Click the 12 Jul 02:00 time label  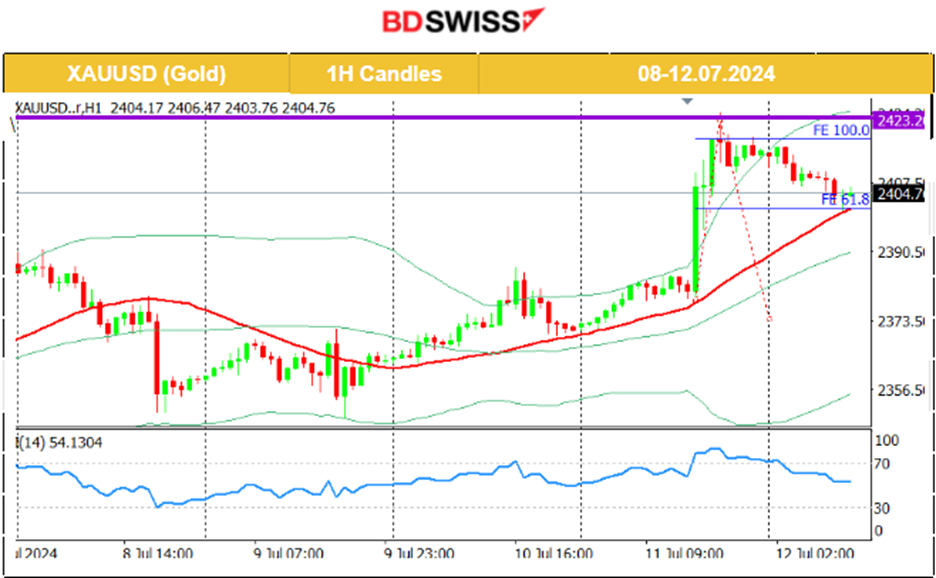[x=815, y=554]
